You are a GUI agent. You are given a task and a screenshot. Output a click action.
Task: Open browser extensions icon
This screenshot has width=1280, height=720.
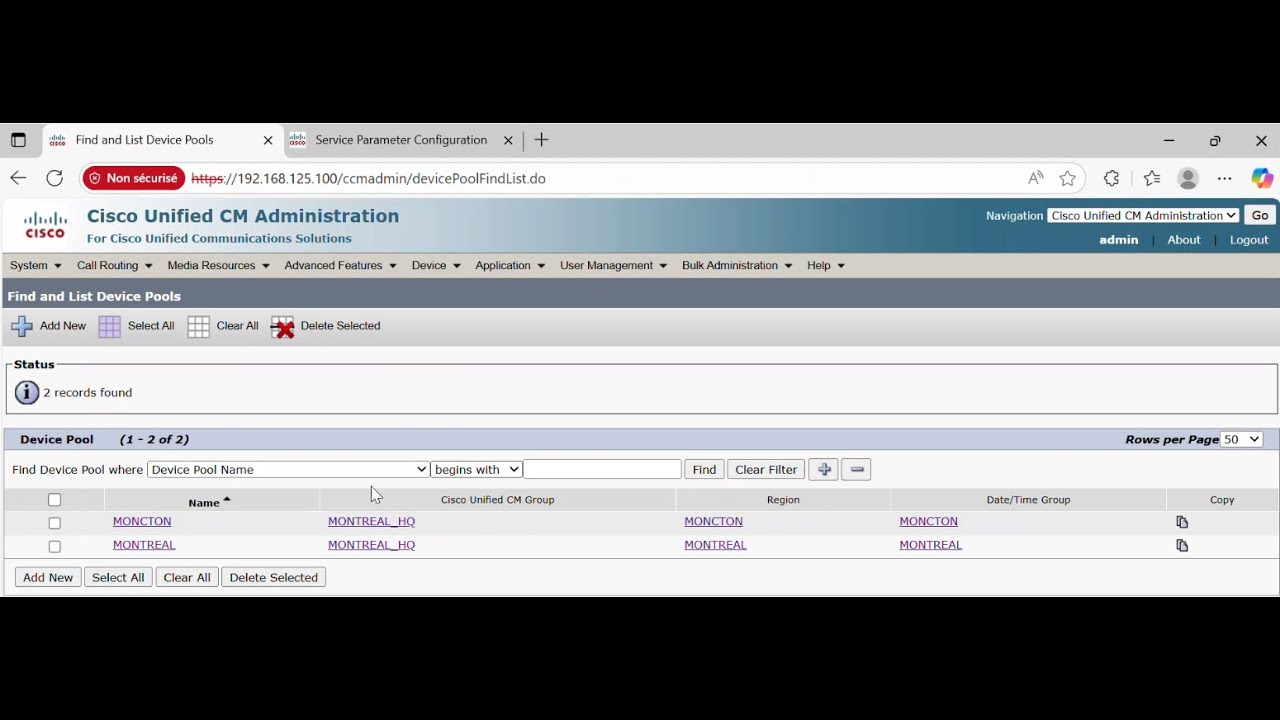coord(1111,178)
